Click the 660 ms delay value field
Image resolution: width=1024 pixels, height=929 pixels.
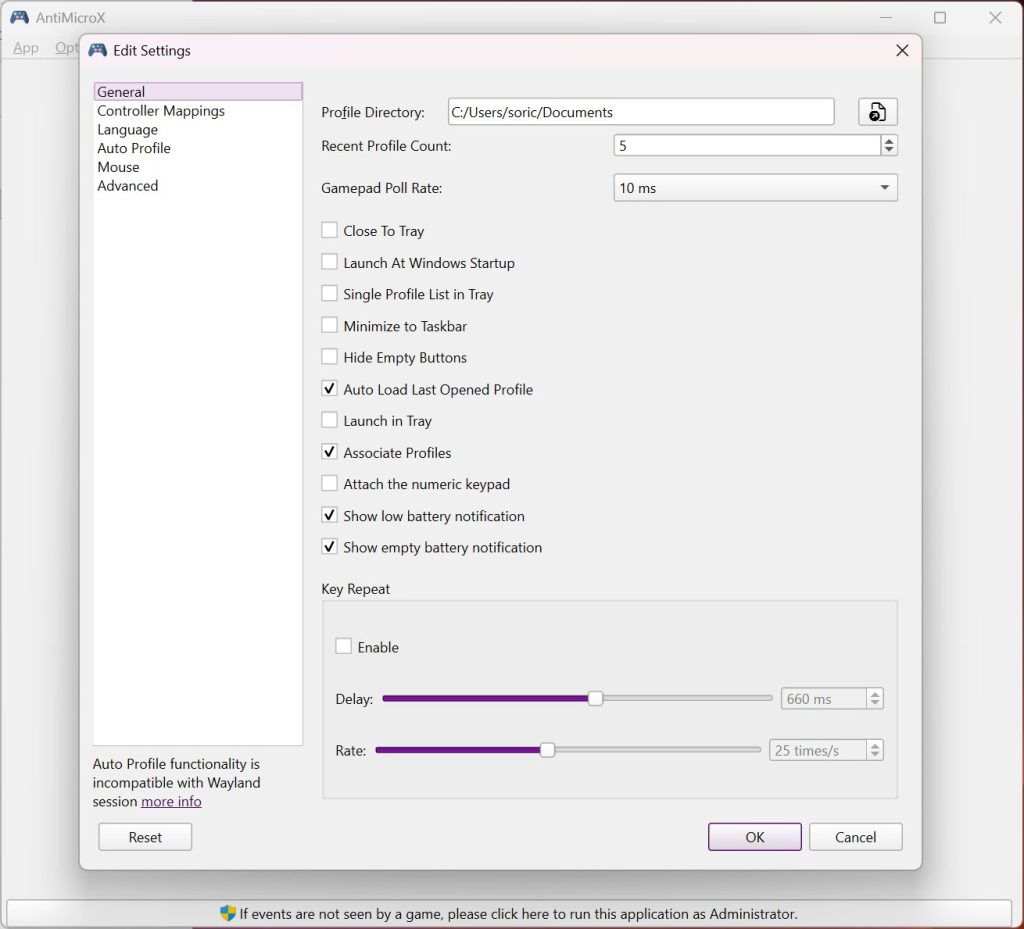point(824,699)
